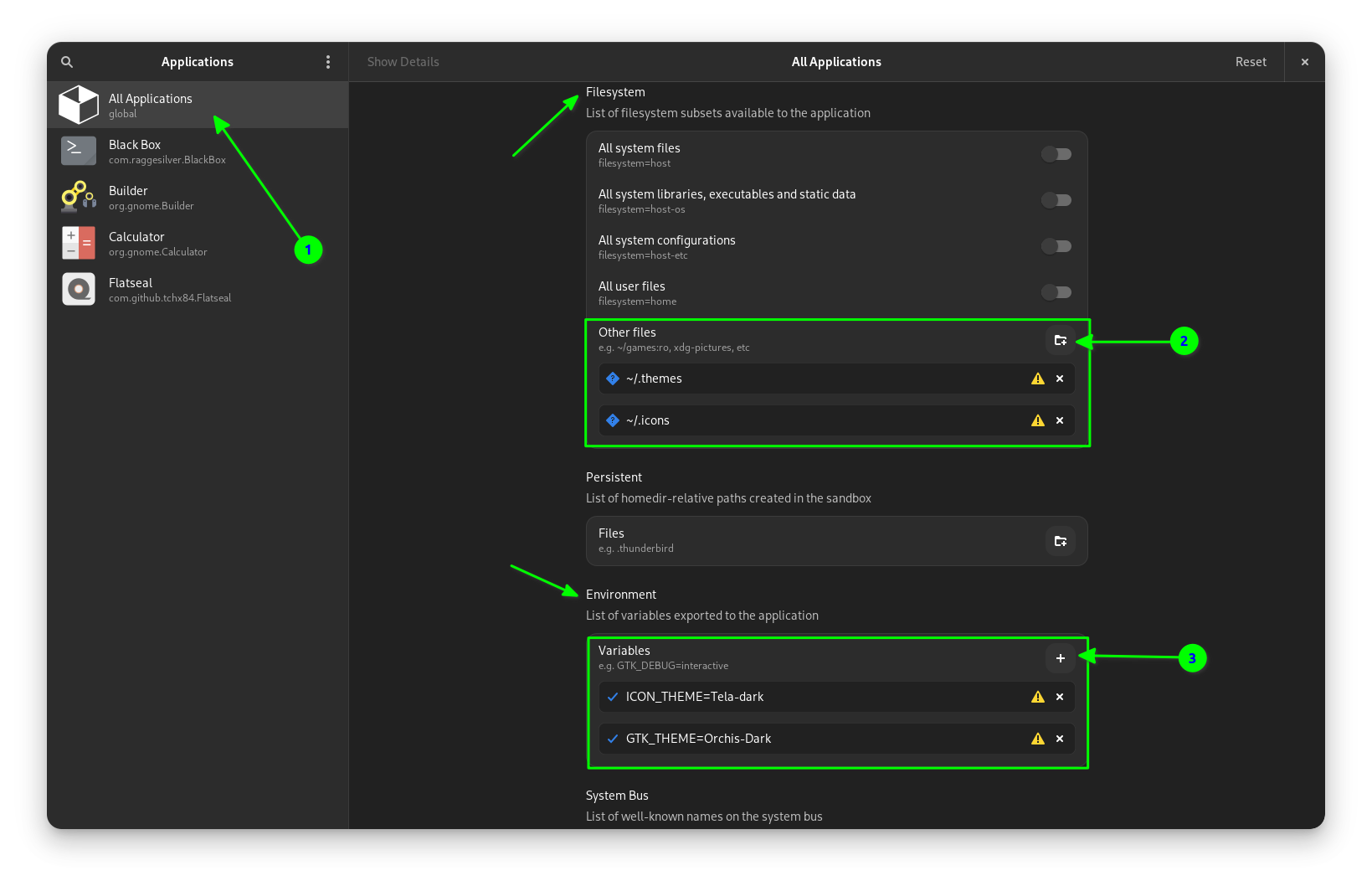
Task: Click the checkmark icon beside ICON_THEME
Action: coord(613,697)
